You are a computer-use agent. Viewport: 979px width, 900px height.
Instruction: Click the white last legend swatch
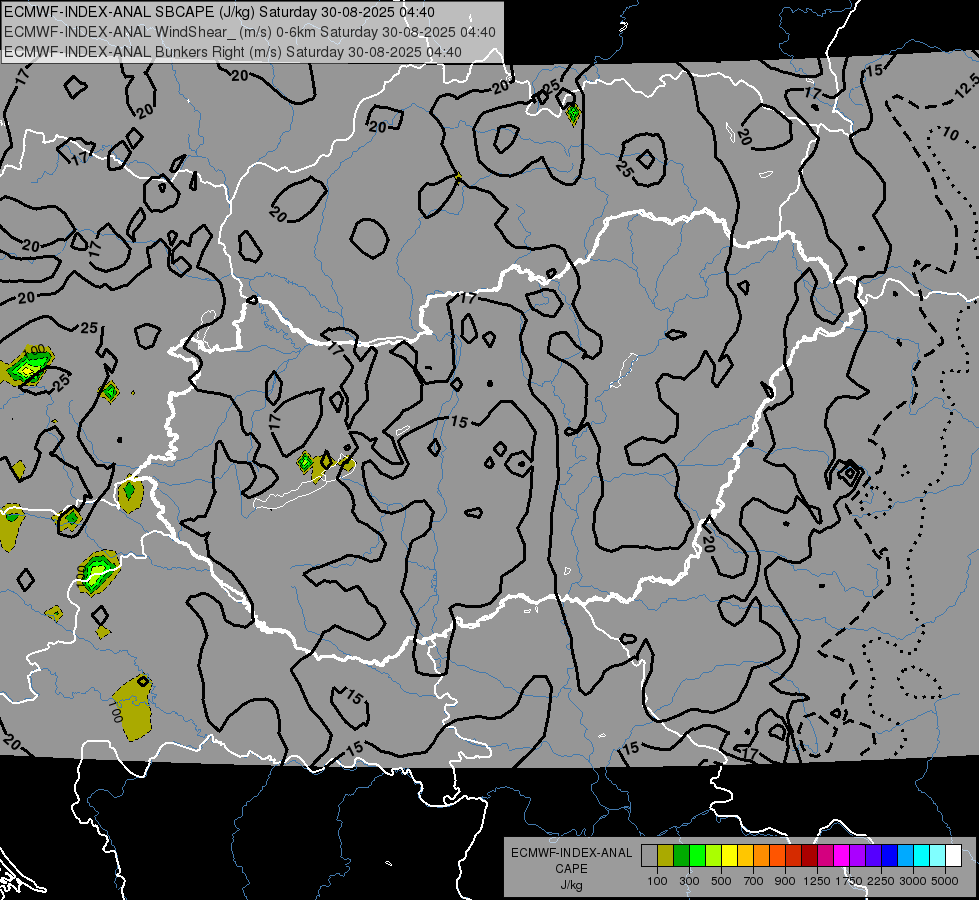click(953, 856)
